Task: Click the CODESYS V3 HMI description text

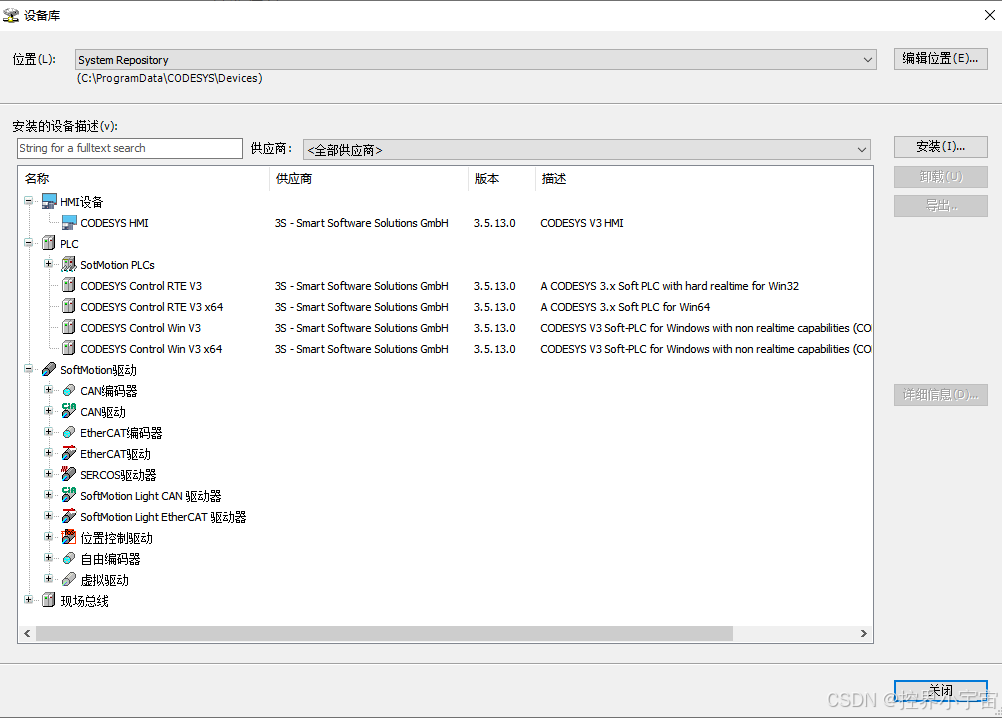Action: click(582, 223)
